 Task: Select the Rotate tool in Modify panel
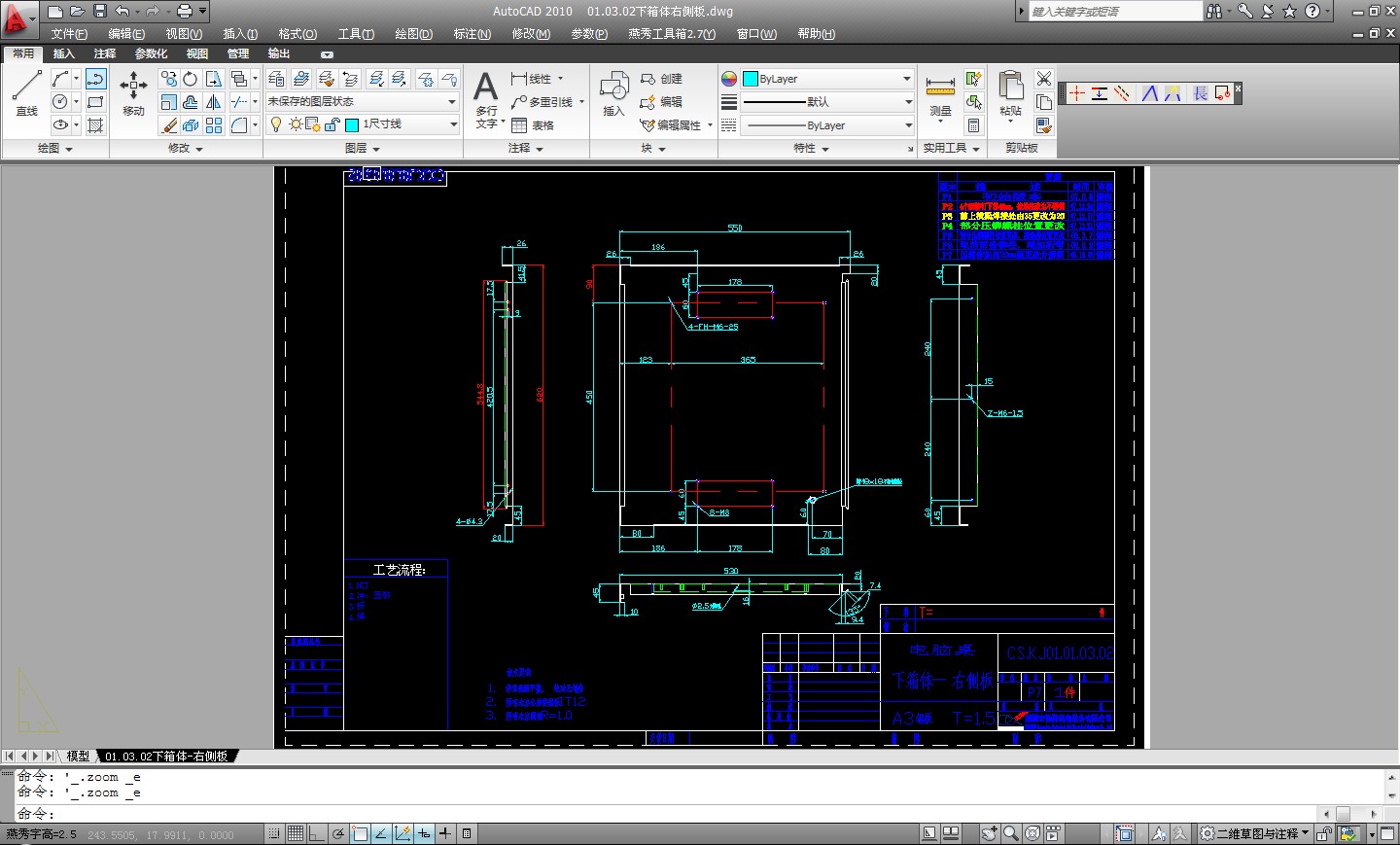[x=191, y=79]
